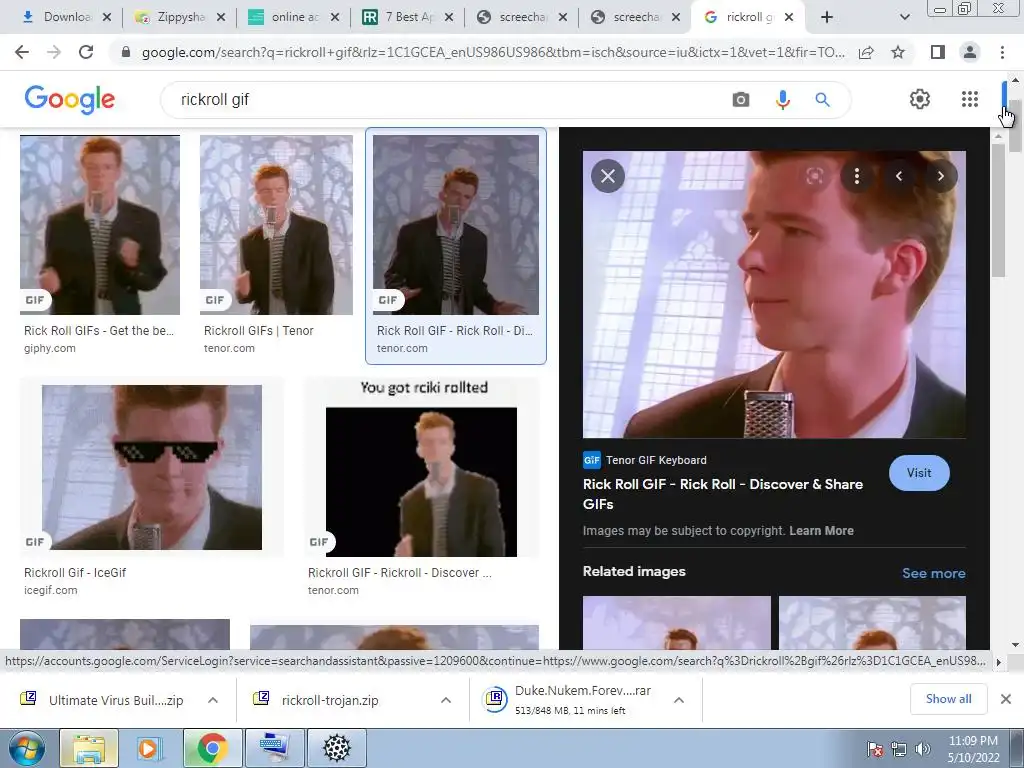
Task: Click the address bar URL
Action: (493, 52)
